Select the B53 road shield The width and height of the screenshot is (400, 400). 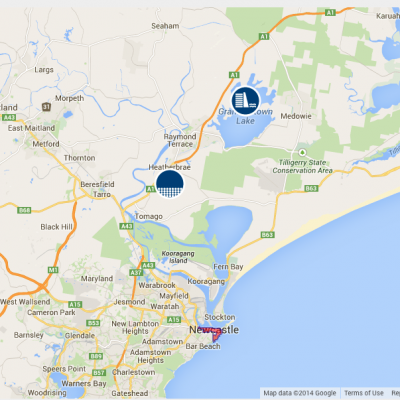93,323
